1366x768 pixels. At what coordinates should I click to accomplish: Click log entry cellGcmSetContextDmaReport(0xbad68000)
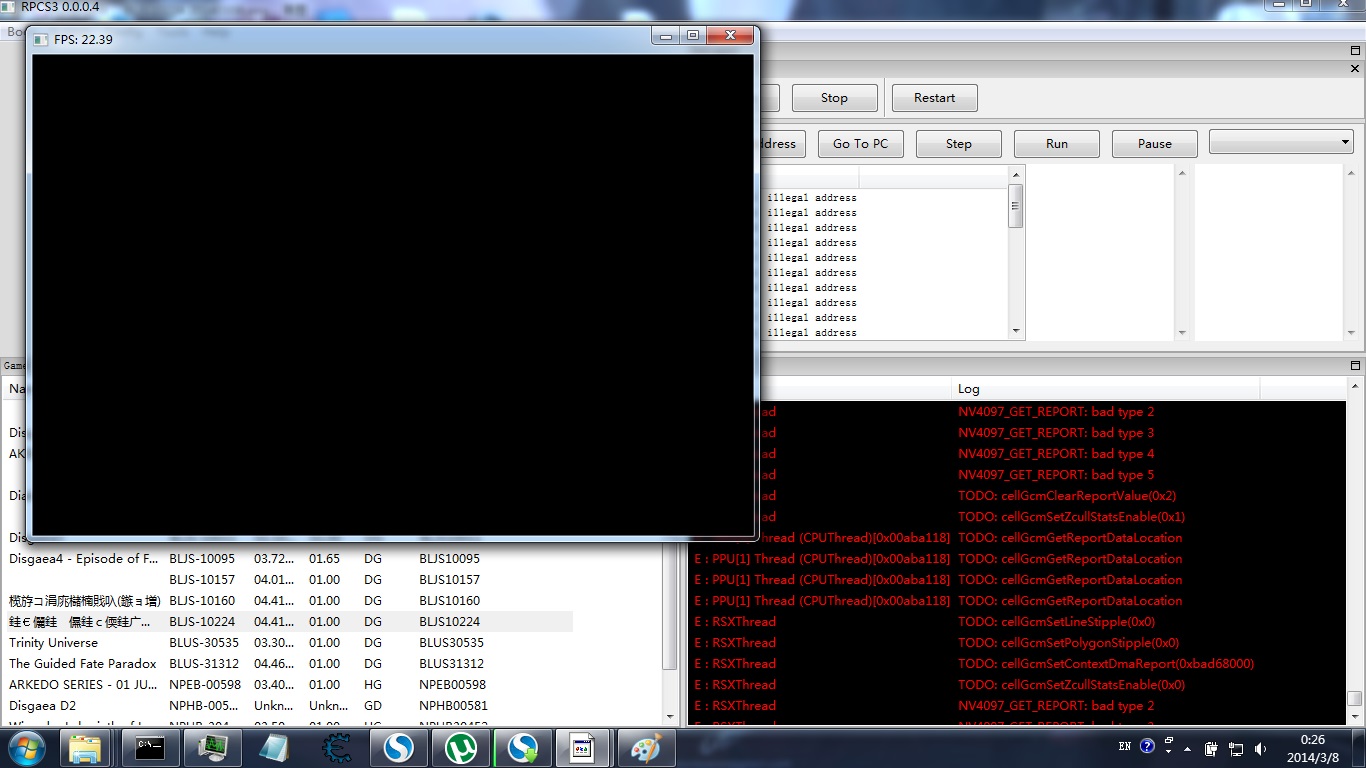coord(1106,664)
